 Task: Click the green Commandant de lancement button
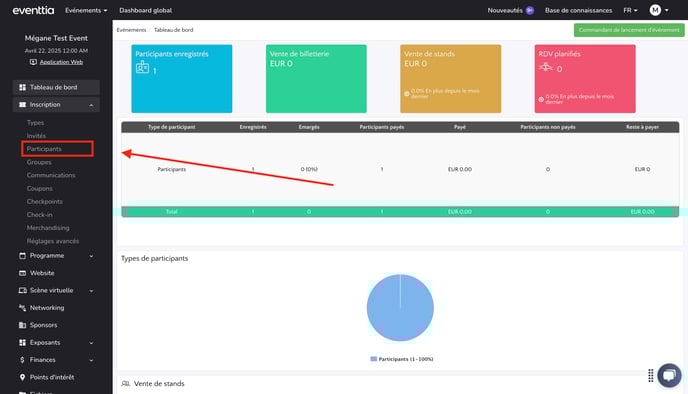[629, 30]
